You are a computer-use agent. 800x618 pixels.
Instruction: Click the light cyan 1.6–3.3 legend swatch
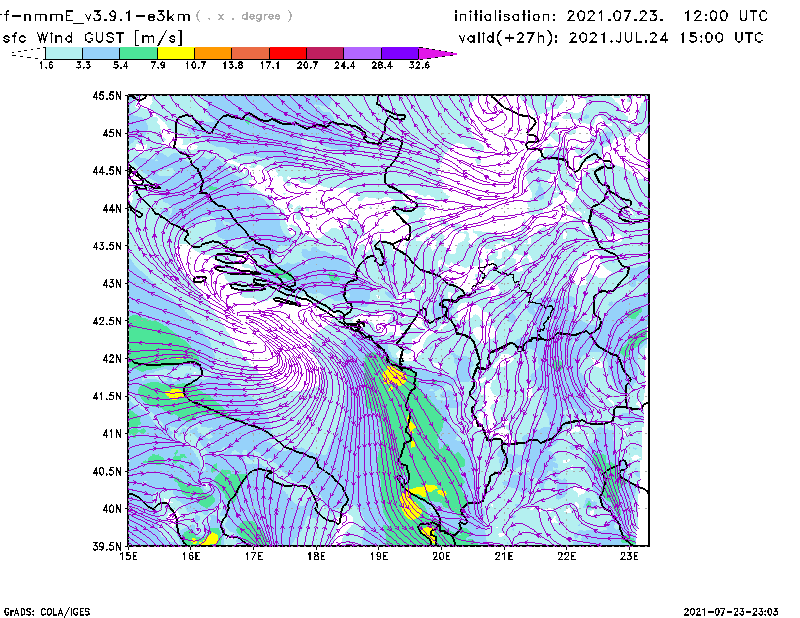(x=64, y=53)
